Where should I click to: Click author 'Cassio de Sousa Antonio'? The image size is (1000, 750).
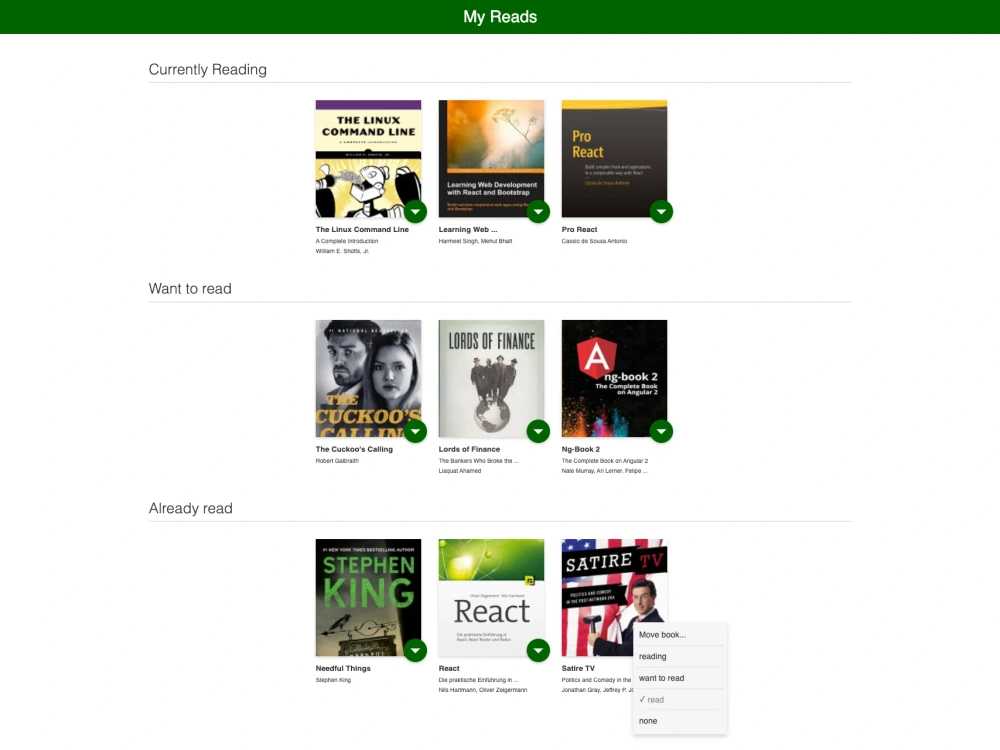coord(594,241)
